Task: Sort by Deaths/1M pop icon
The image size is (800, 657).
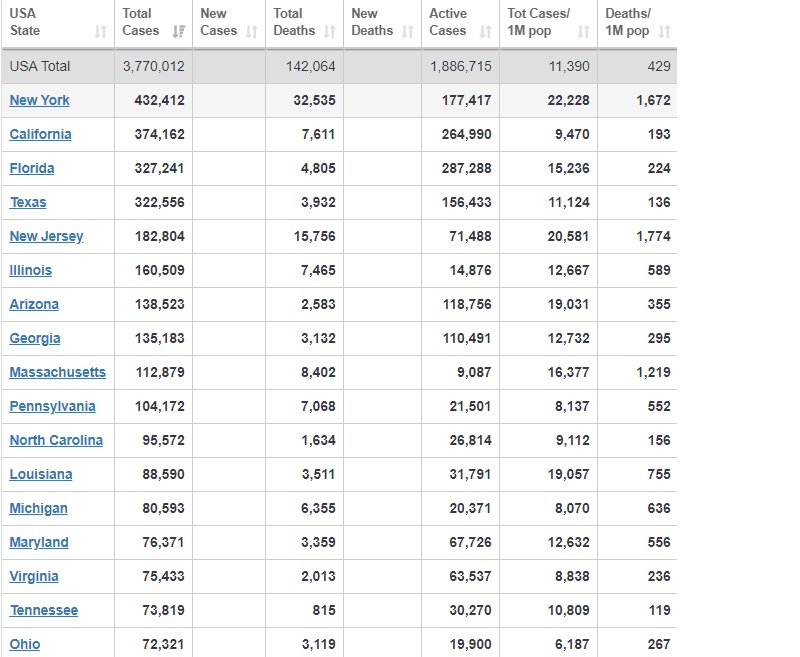Action: point(665,32)
